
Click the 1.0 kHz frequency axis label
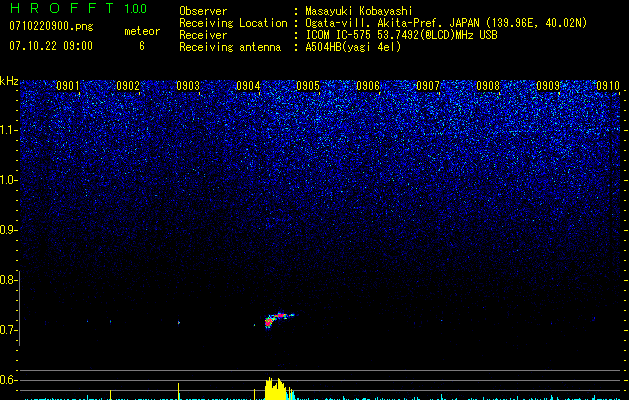pyautogui.click(x=9, y=180)
